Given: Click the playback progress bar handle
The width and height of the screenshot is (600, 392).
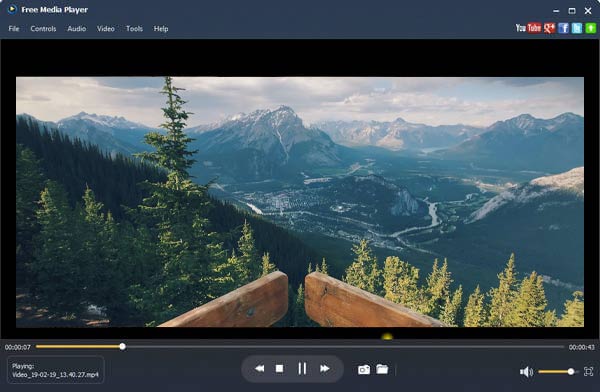Looking at the screenshot, I should coord(122,346).
